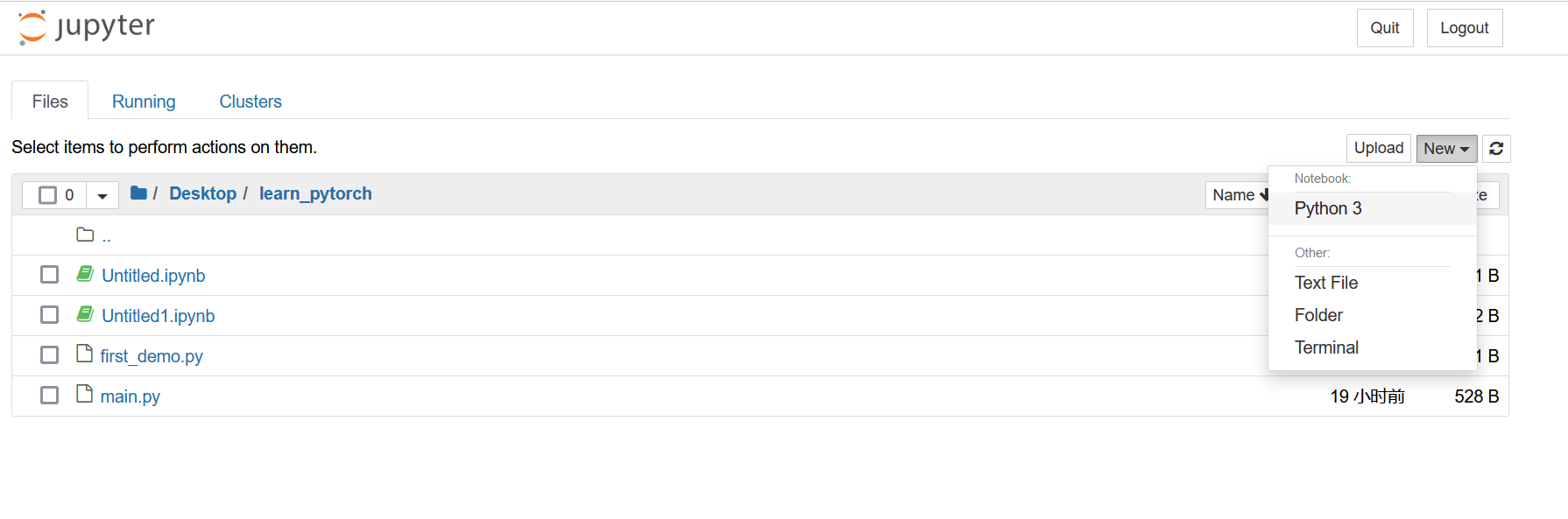Check the box next to Untitled.ipynb
1568x519 pixels.
pos(49,274)
